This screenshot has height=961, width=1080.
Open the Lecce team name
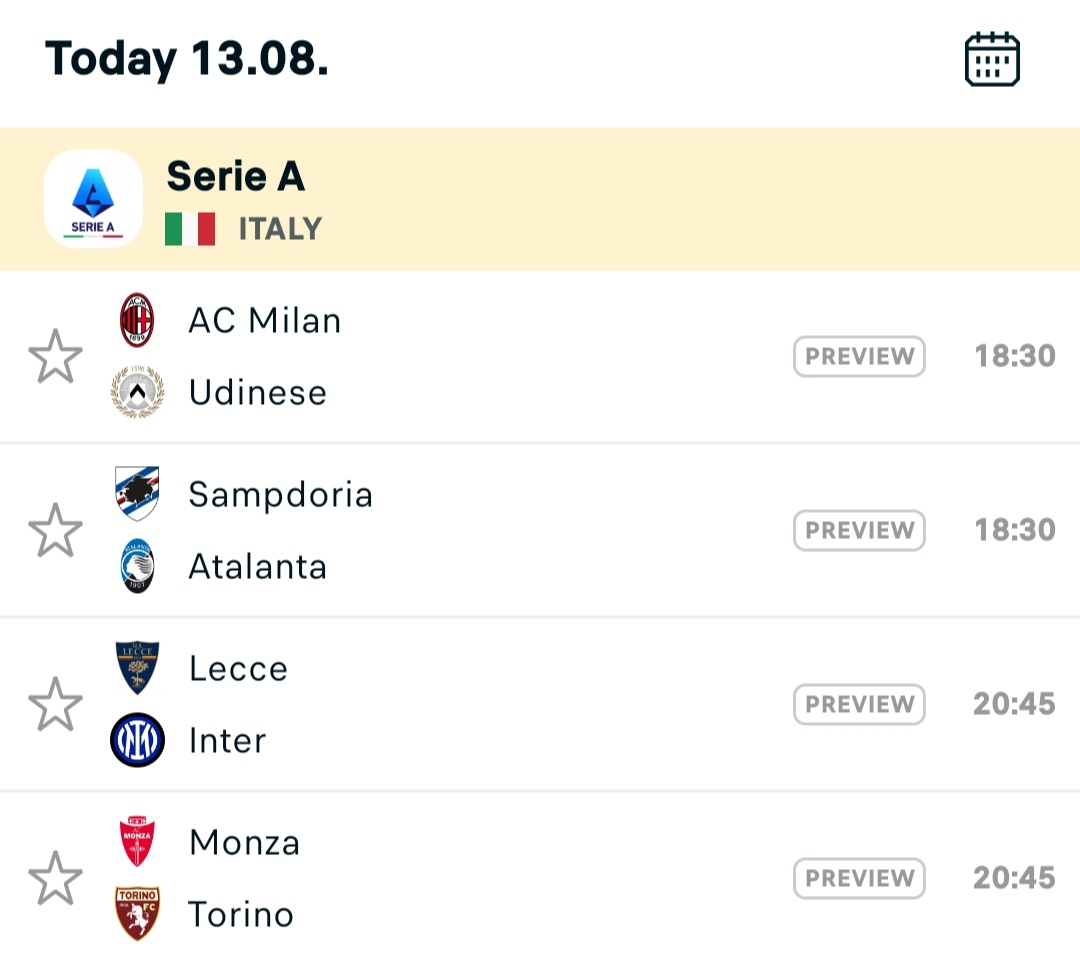tap(238, 668)
